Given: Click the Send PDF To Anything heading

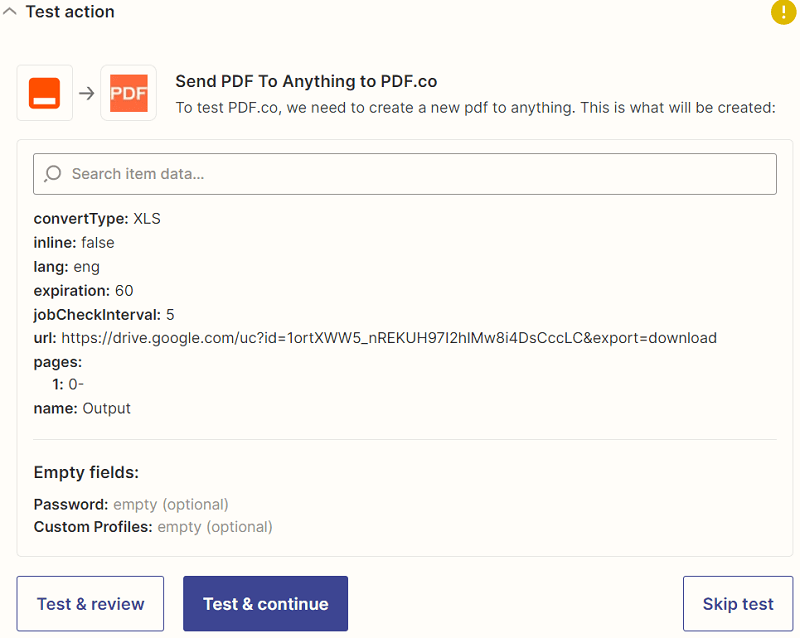Looking at the screenshot, I should pos(306,82).
